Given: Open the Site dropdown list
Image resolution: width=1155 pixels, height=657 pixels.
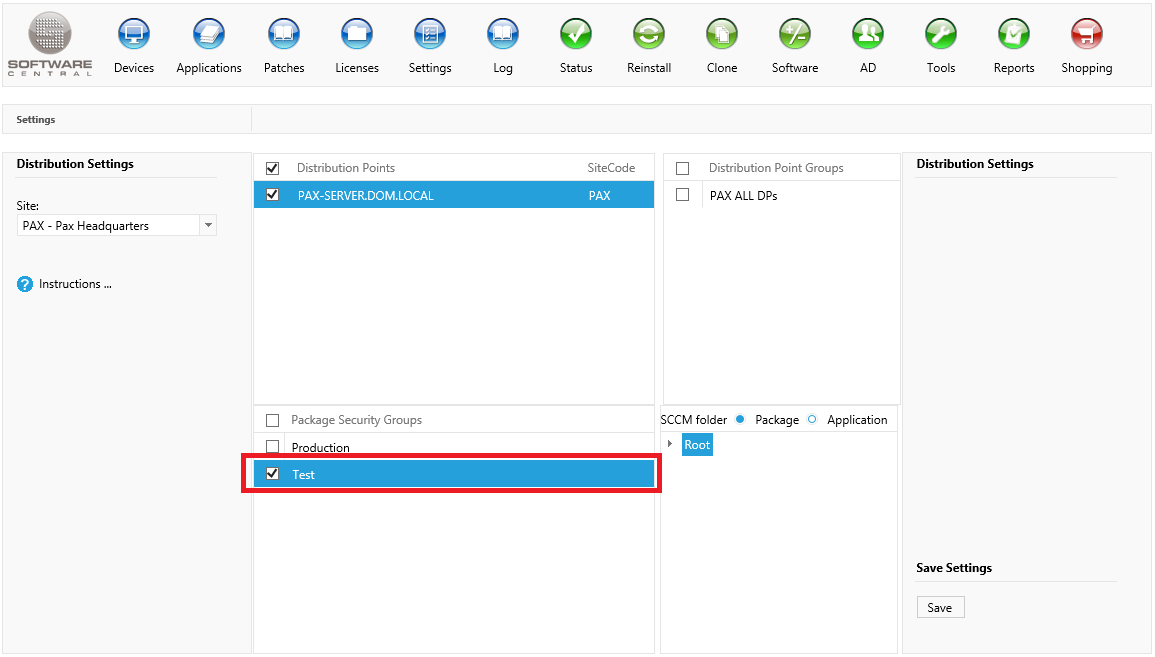Looking at the screenshot, I should click(x=208, y=226).
